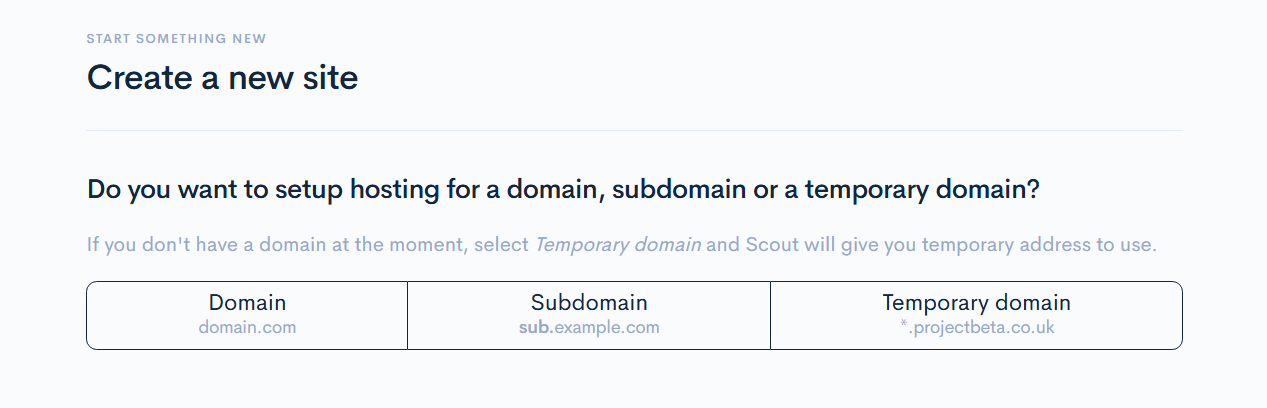Click the bold 'sub.' prefix text
The height and width of the screenshot is (408, 1267).
tap(535, 328)
